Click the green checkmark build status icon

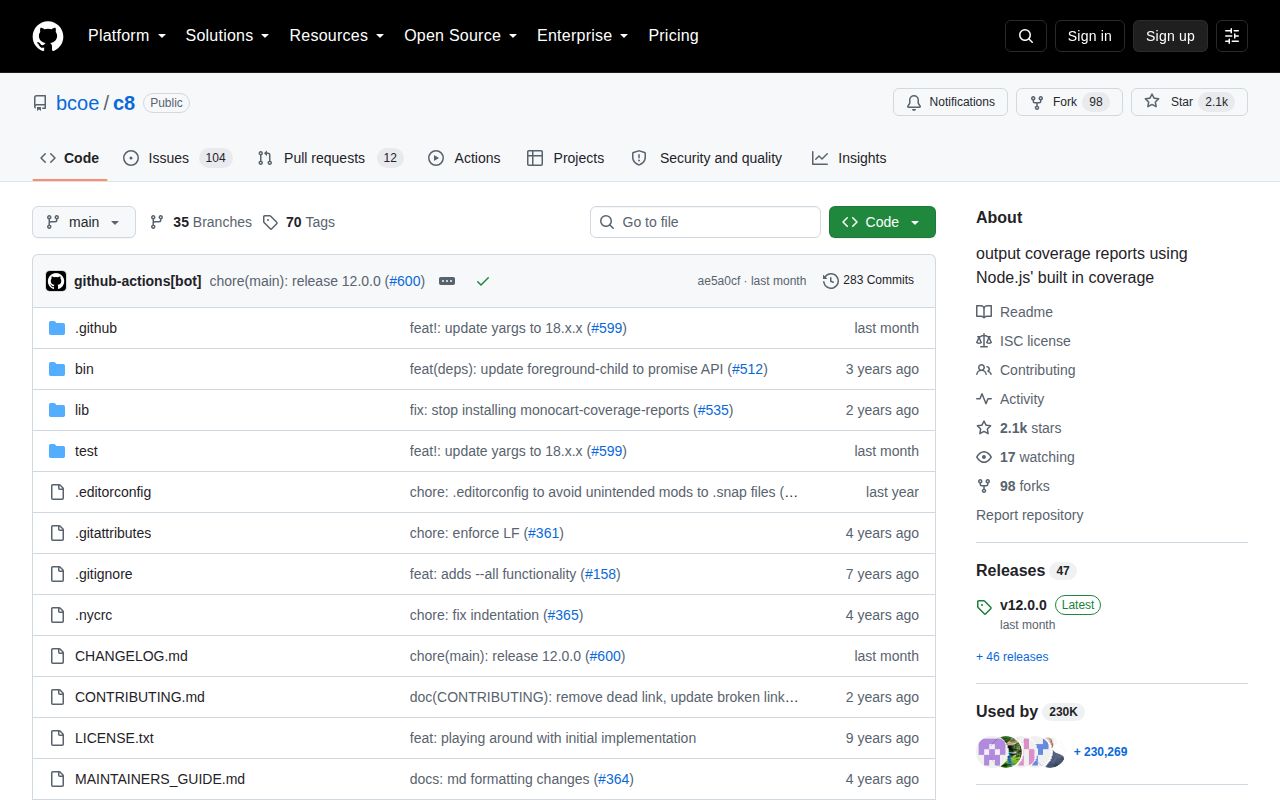pyautogui.click(x=483, y=281)
